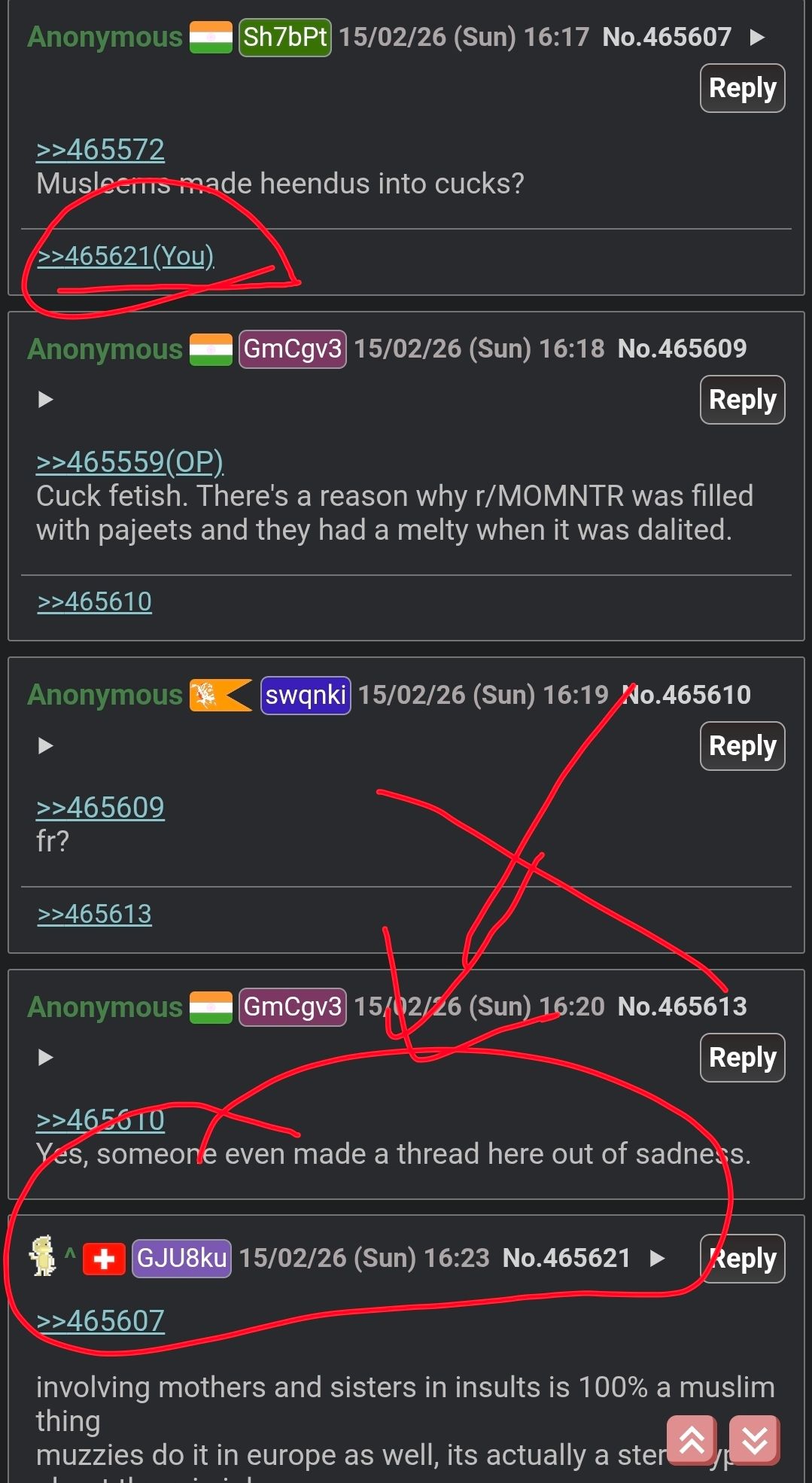
Task: Click the avatar icon on post No.465621
Action: click(44, 1256)
